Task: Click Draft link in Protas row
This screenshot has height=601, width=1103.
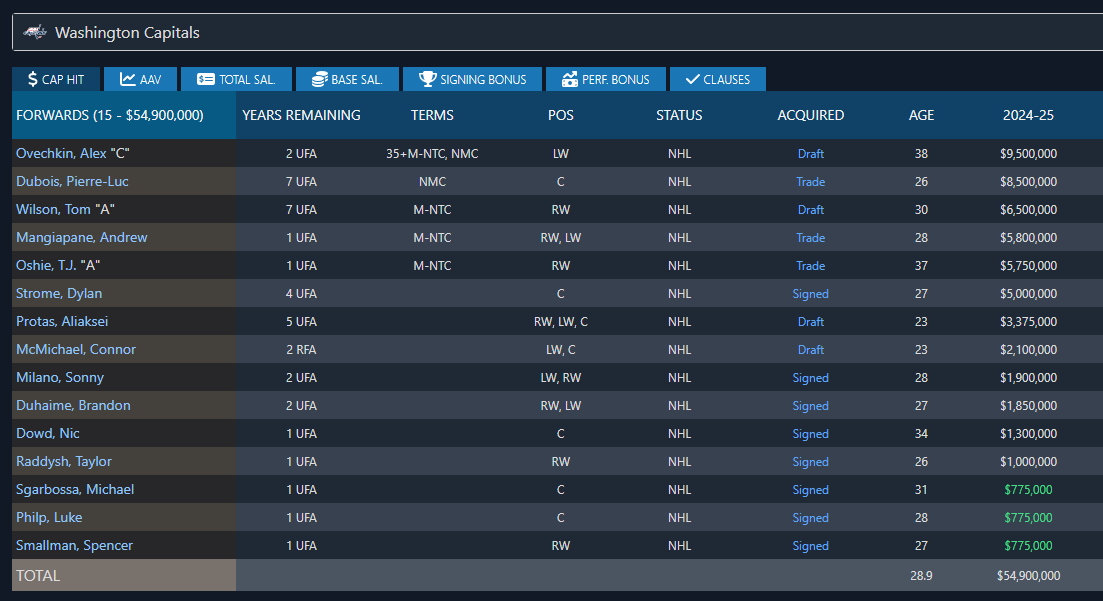Action: [x=810, y=322]
